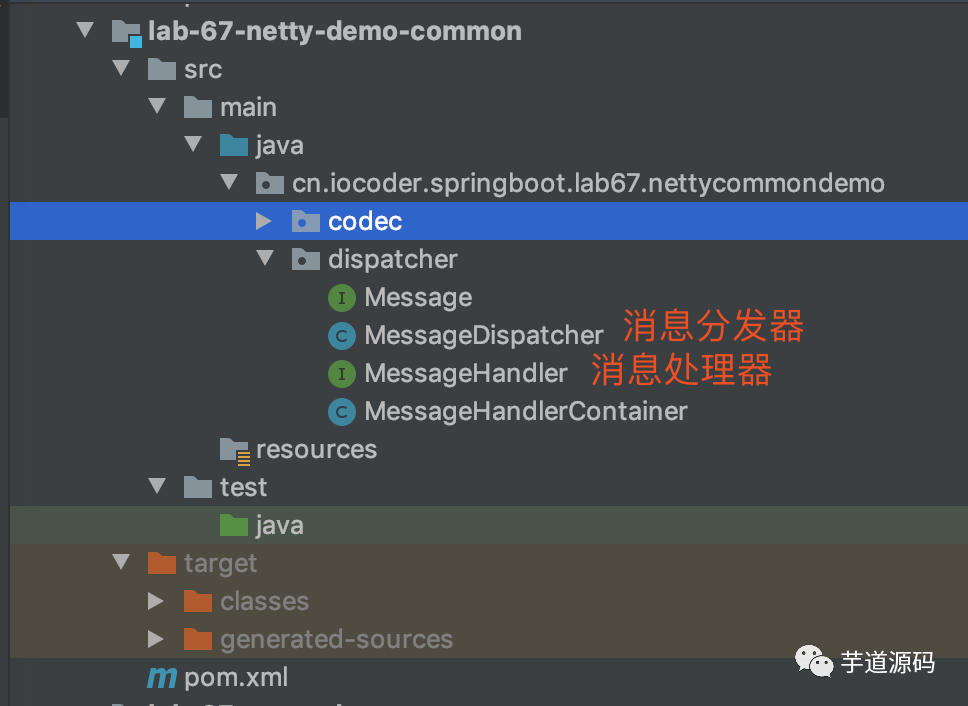Click the green test java folder icon
The image size is (968, 706).
click(x=234, y=525)
